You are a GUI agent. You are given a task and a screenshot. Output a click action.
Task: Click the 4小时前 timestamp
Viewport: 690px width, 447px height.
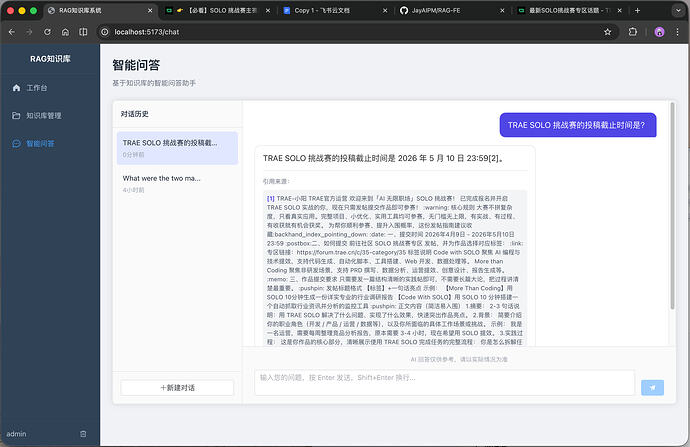(133, 190)
